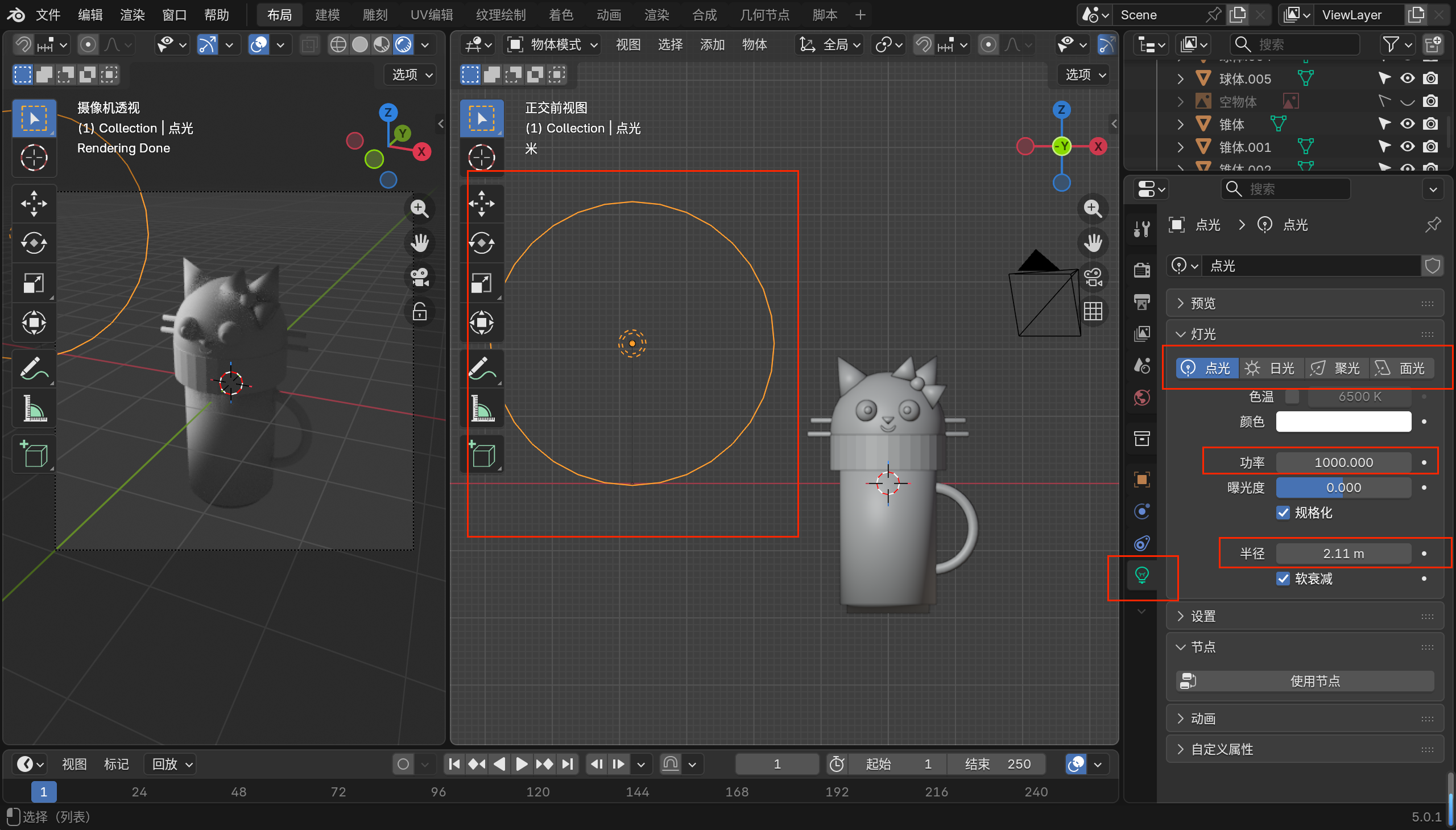Viewport: 1456px width, 830px height.
Task: Disable the 规格化 checkbox
Action: [1283, 513]
